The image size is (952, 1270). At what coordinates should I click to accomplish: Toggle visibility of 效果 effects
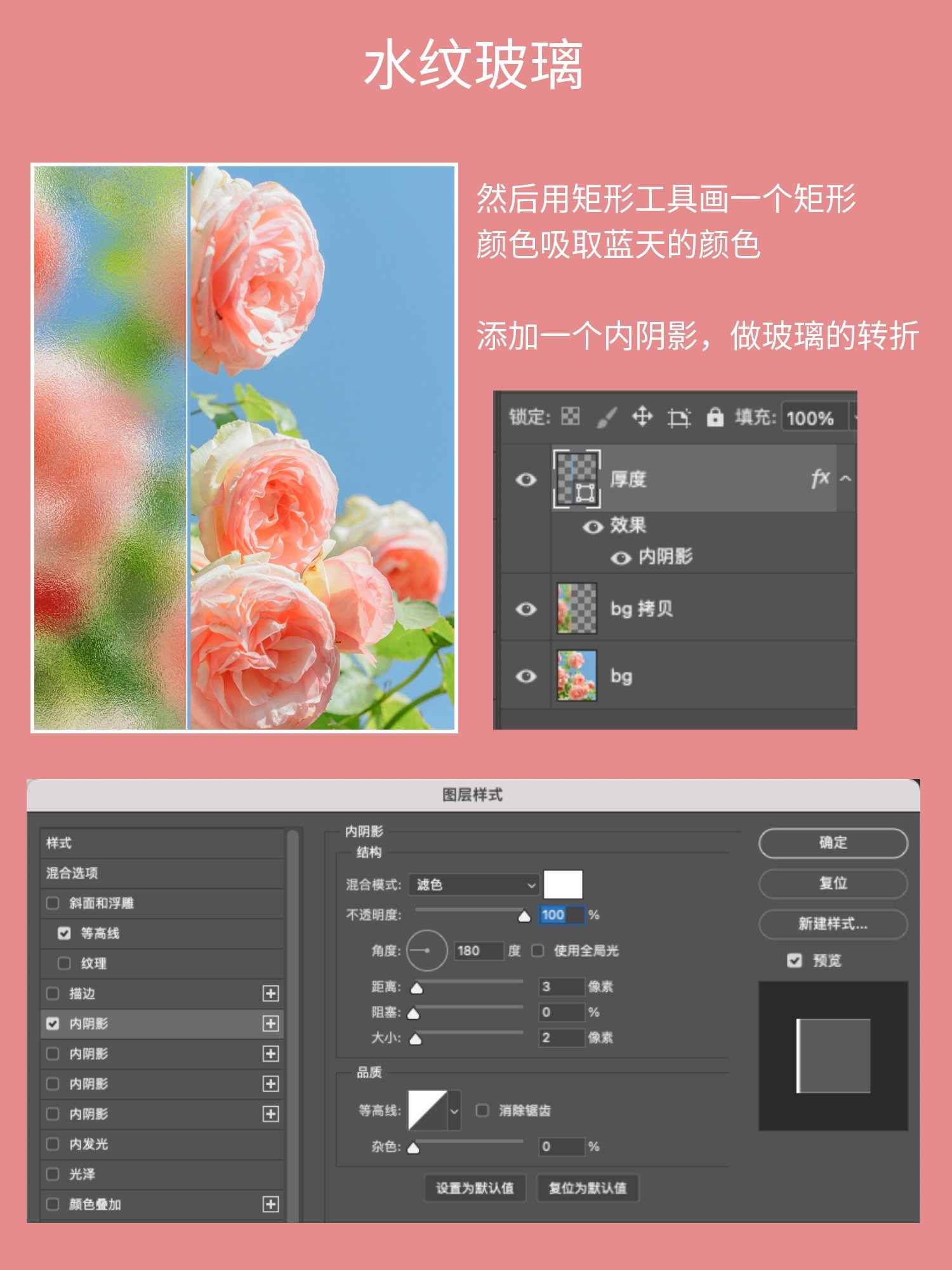(593, 526)
